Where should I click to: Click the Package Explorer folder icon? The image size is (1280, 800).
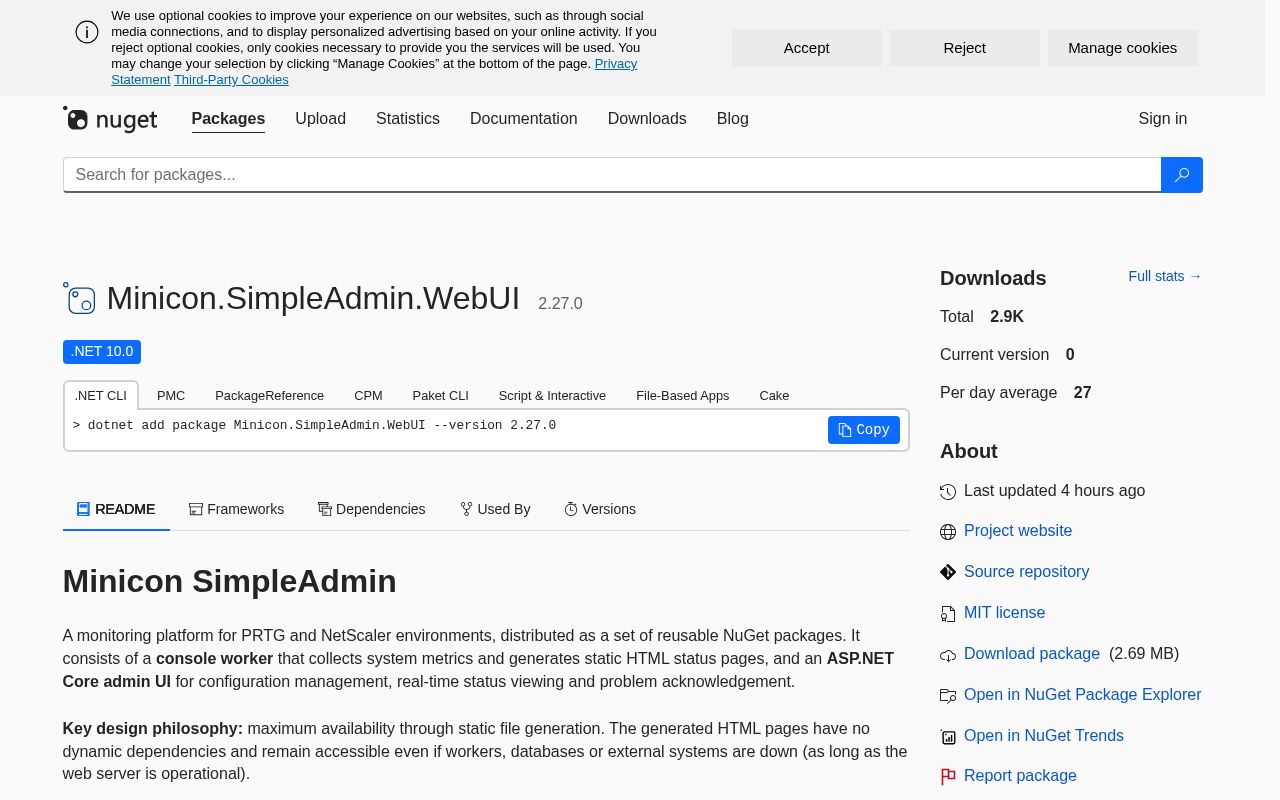948,695
